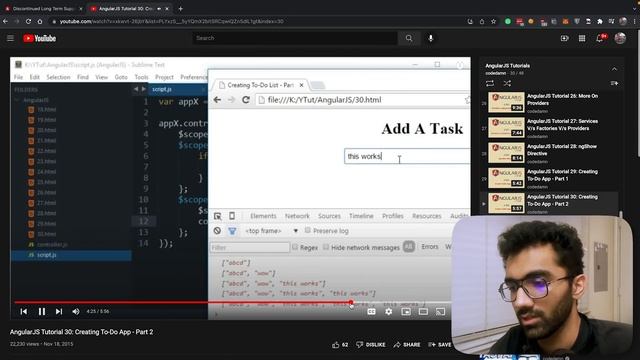Switch to the DevTools Sources tab

329,216
